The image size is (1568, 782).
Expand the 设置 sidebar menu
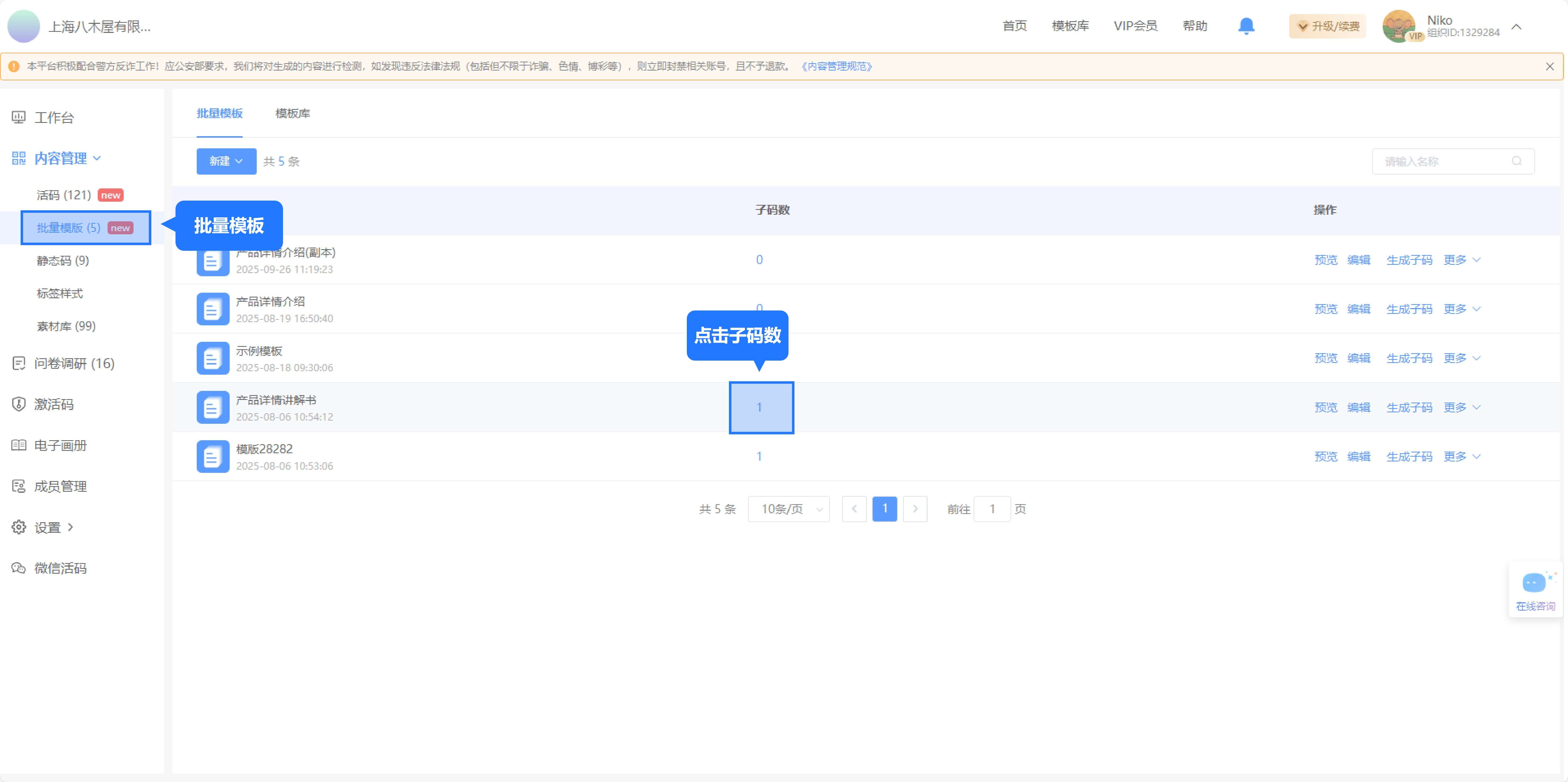pos(48,527)
